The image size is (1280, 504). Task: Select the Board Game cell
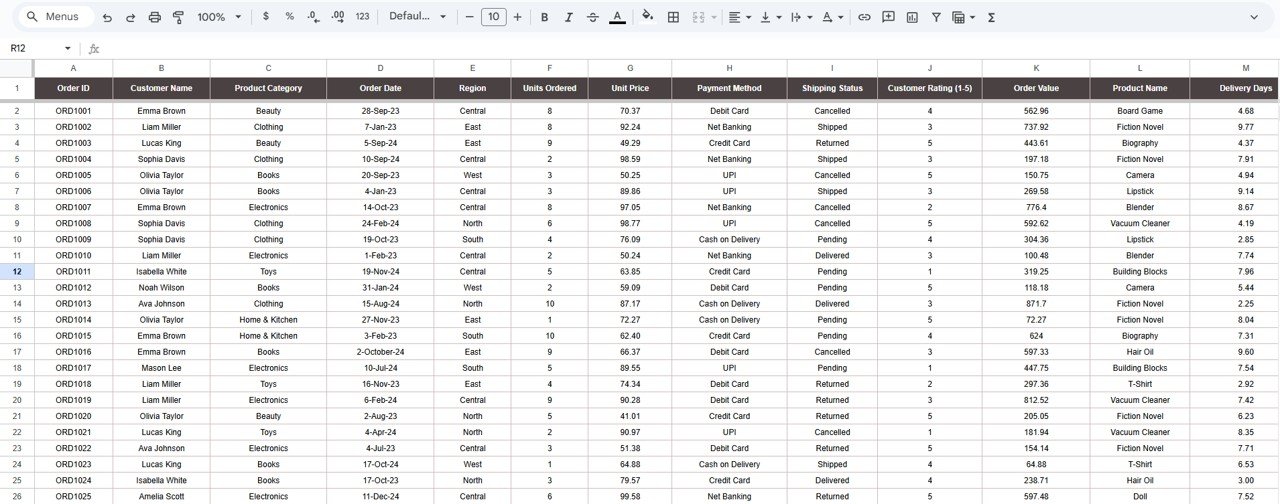tap(1140, 111)
